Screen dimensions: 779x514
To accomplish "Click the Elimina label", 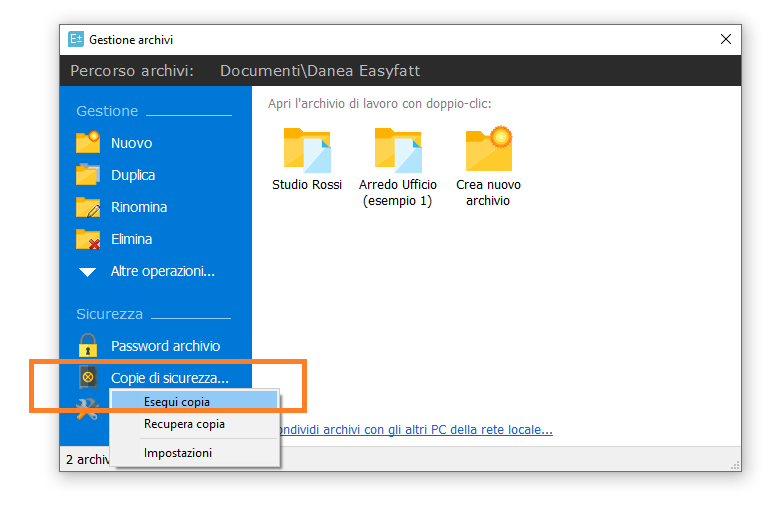I will (x=132, y=239).
